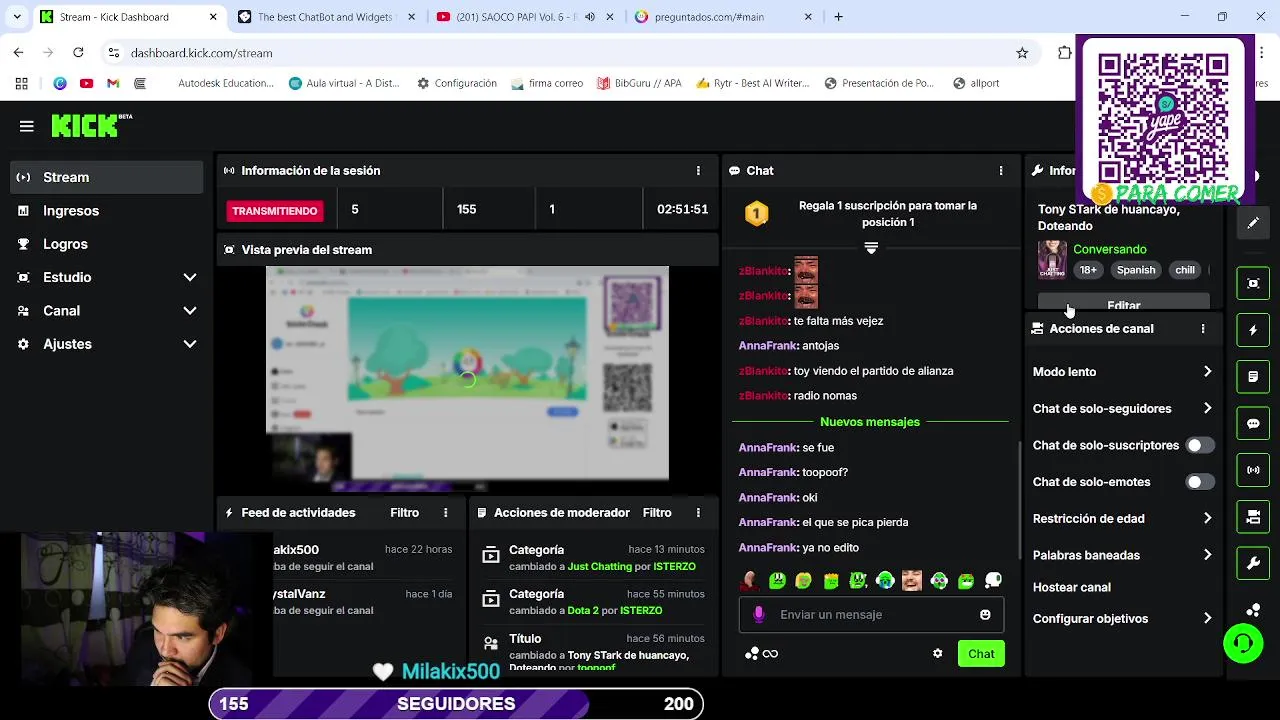Image resolution: width=1280 pixels, height=720 pixels.
Task: Open Chat panel options menu
Action: click(1000, 171)
